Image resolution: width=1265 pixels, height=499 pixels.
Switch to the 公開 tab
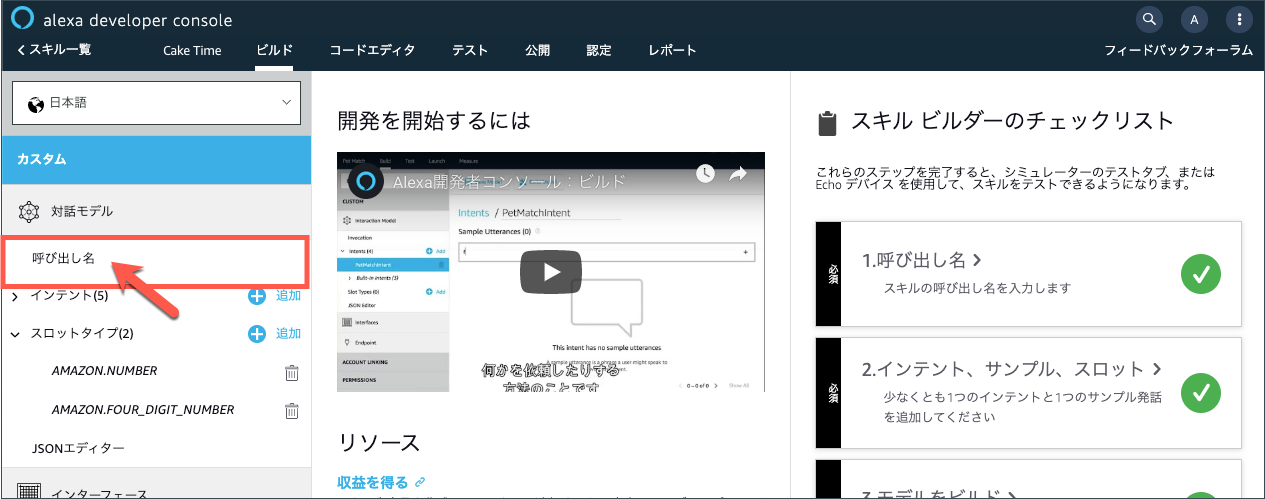[x=537, y=50]
